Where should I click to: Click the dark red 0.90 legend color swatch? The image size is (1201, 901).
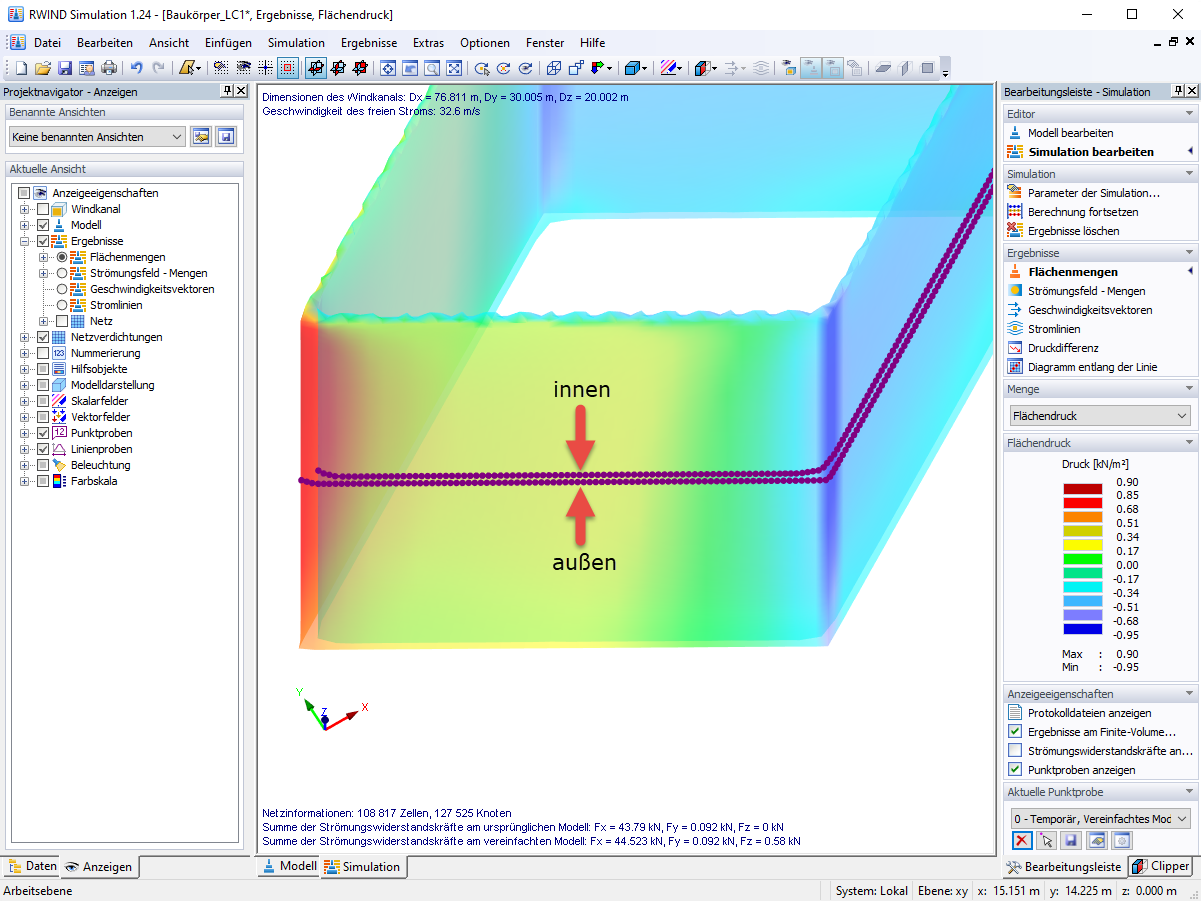click(1082, 488)
